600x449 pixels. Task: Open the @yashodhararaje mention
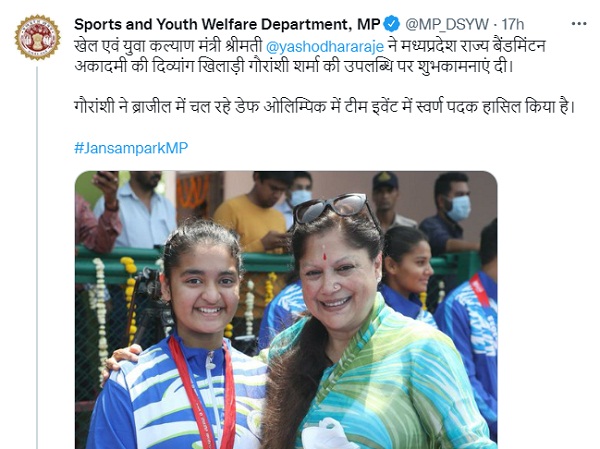point(325,47)
